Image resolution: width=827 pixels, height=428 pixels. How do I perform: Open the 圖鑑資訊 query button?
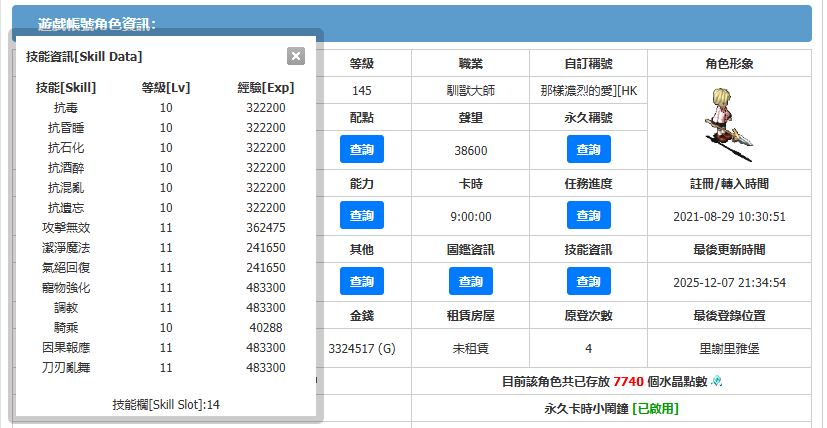471,281
